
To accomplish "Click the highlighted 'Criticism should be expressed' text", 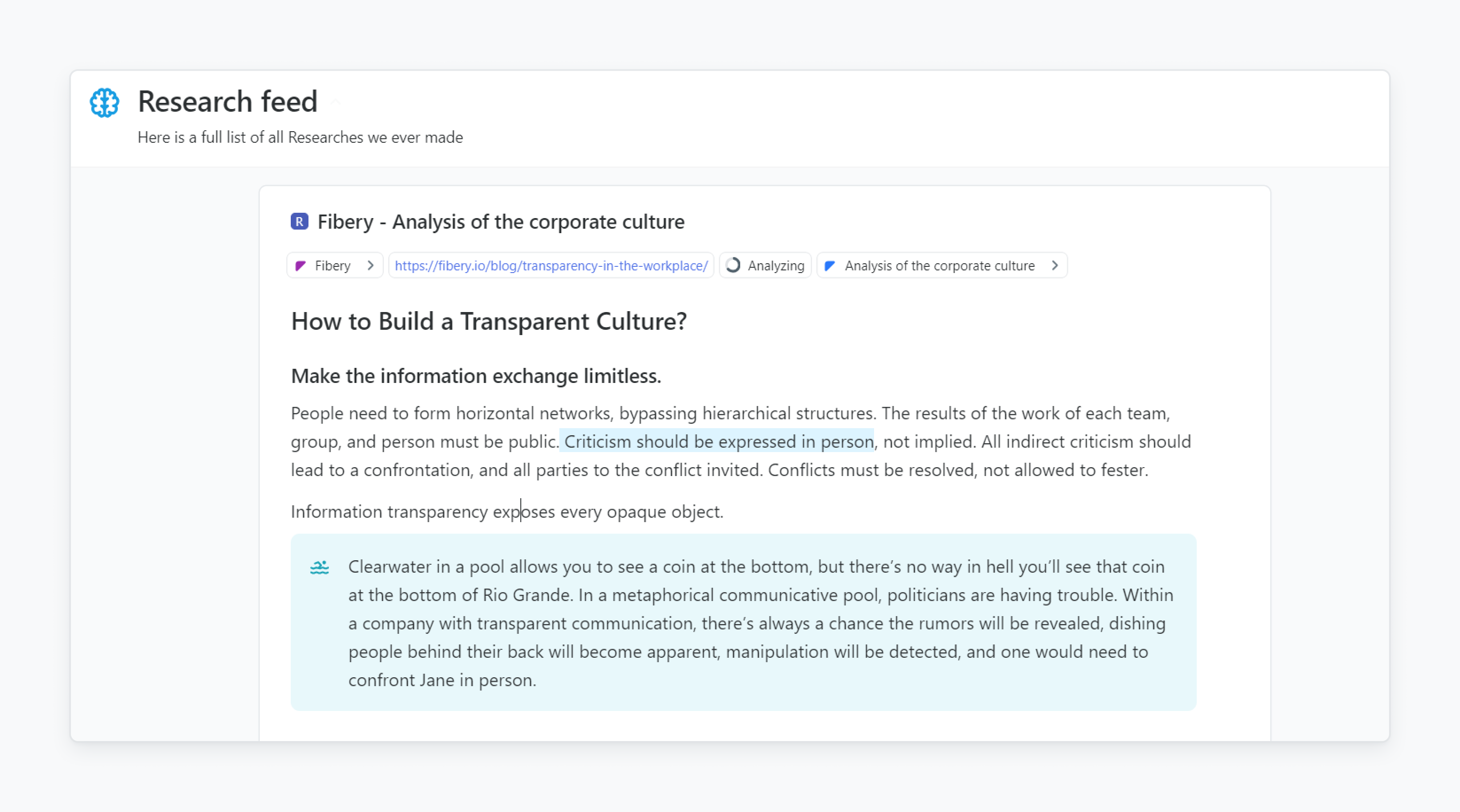I will pos(718,441).
